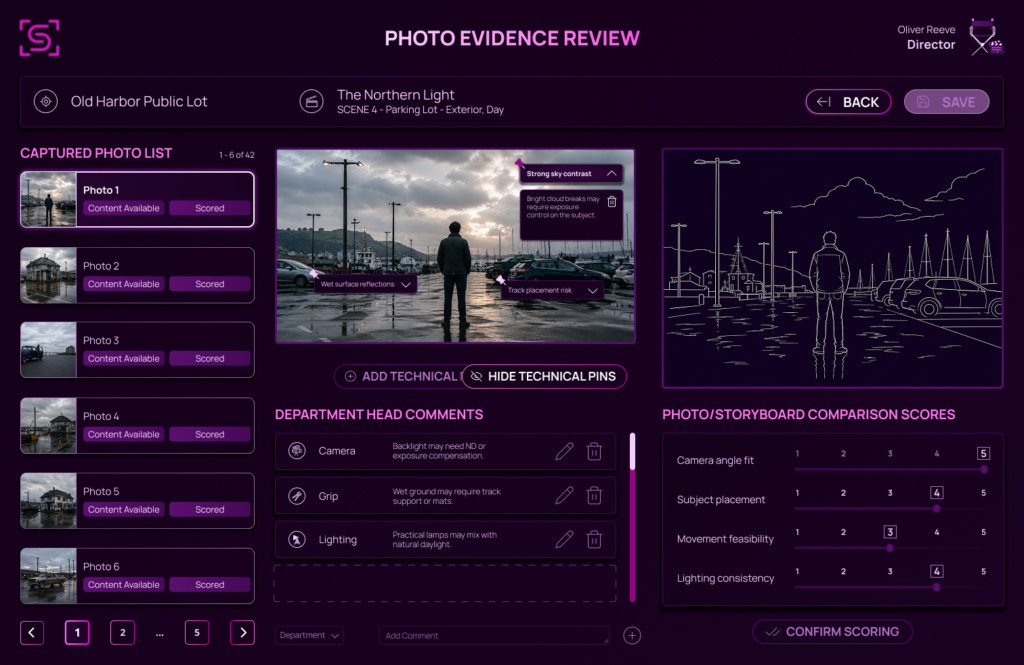
Task: Delete the Camera department comment
Action: tap(594, 451)
